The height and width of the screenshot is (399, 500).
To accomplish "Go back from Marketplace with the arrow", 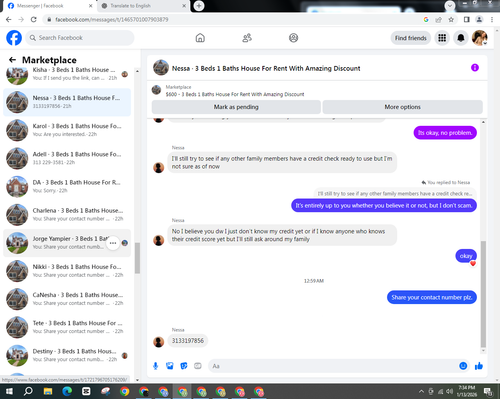I will tap(12, 60).
